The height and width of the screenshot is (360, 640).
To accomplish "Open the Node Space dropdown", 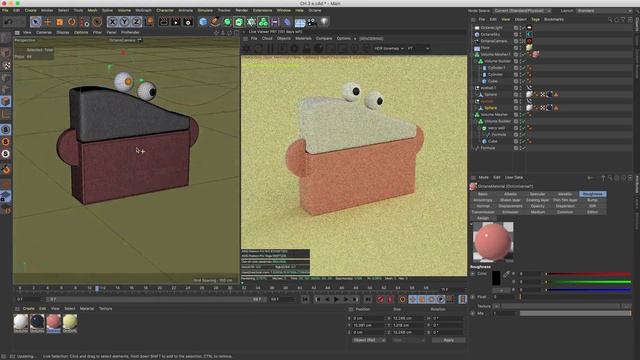I will tap(522, 11).
